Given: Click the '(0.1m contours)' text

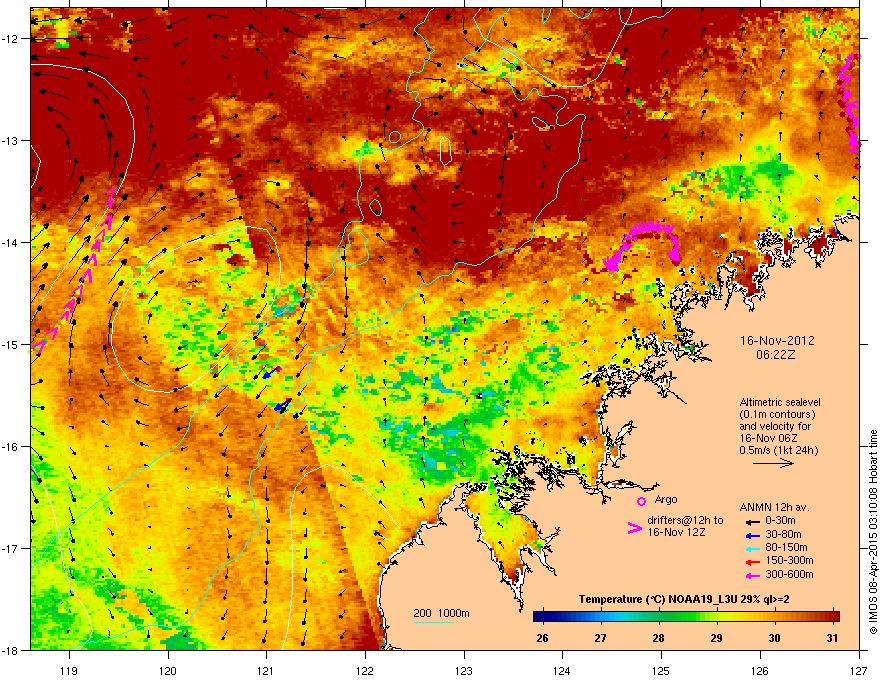Looking at the screenshot, I should tap(777, 415).
